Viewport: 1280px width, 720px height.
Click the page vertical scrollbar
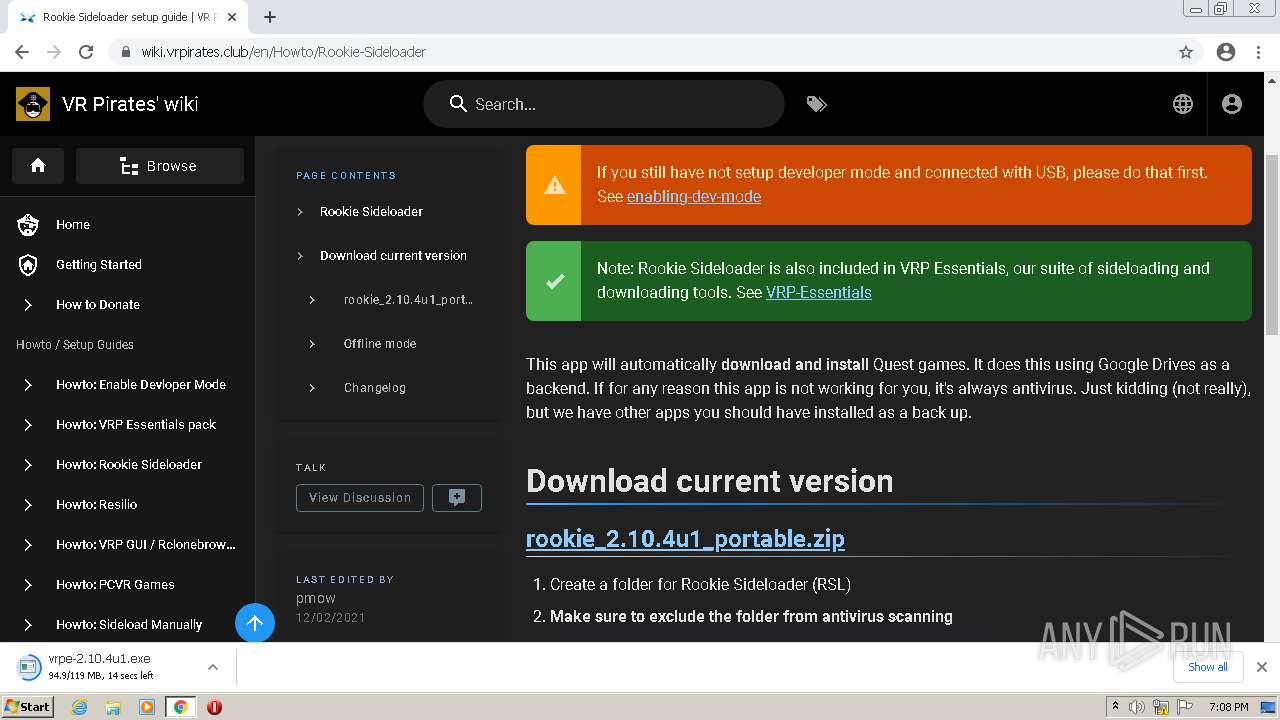point(1272,244)
